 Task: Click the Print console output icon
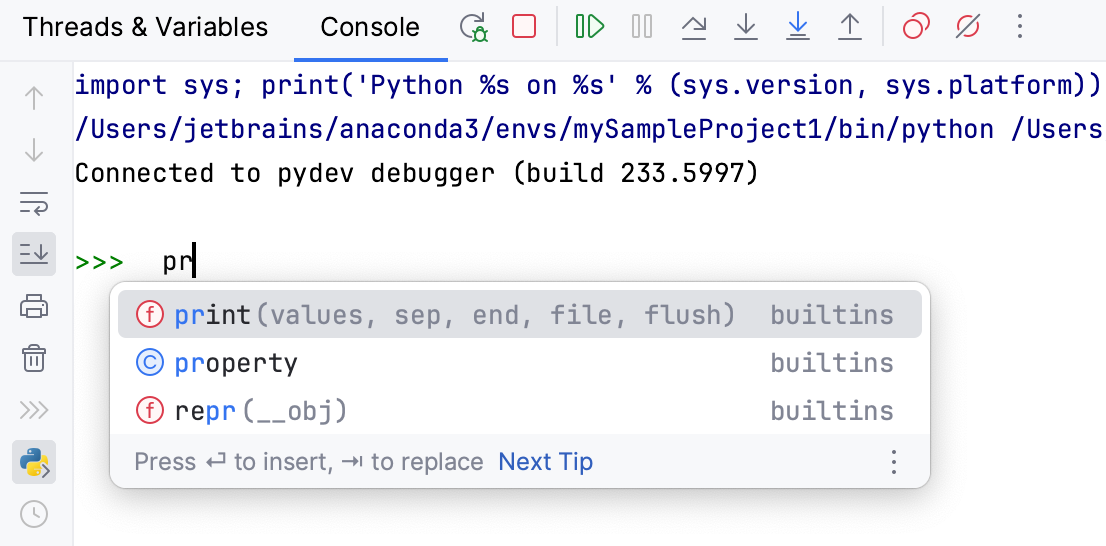tap(34, 306)
